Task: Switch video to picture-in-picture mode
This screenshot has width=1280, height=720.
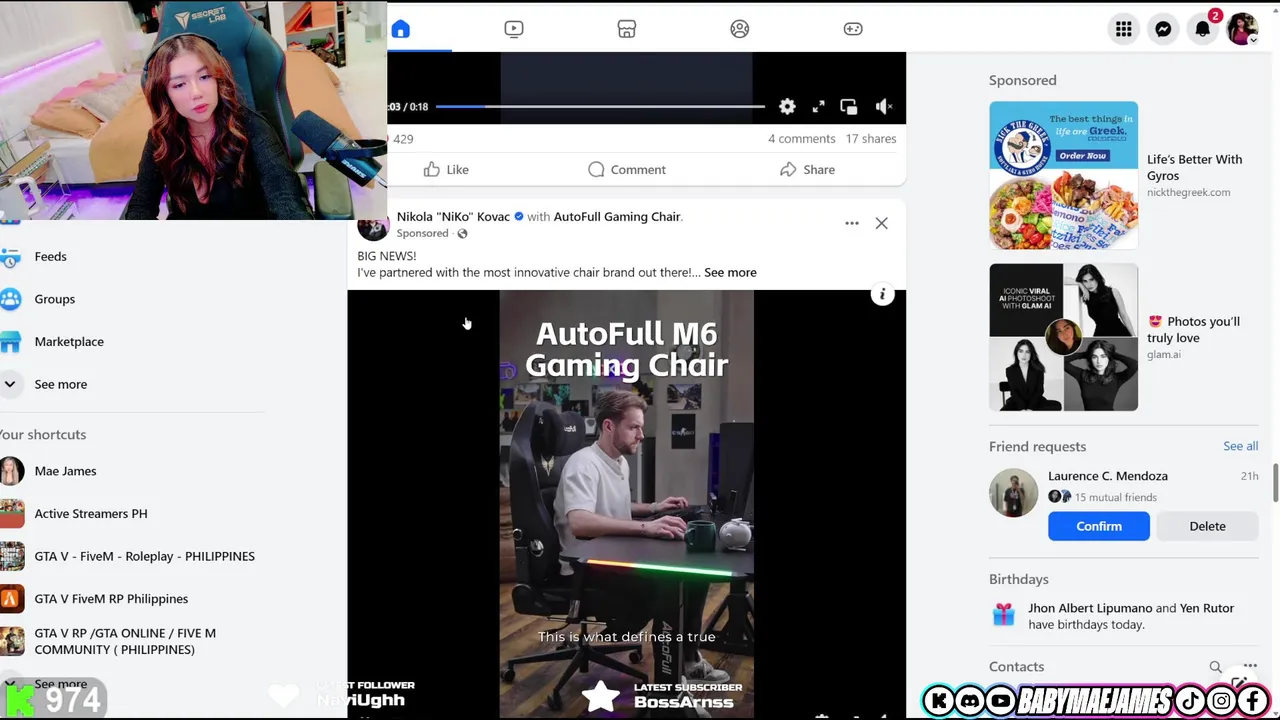Action: point(849,106)
